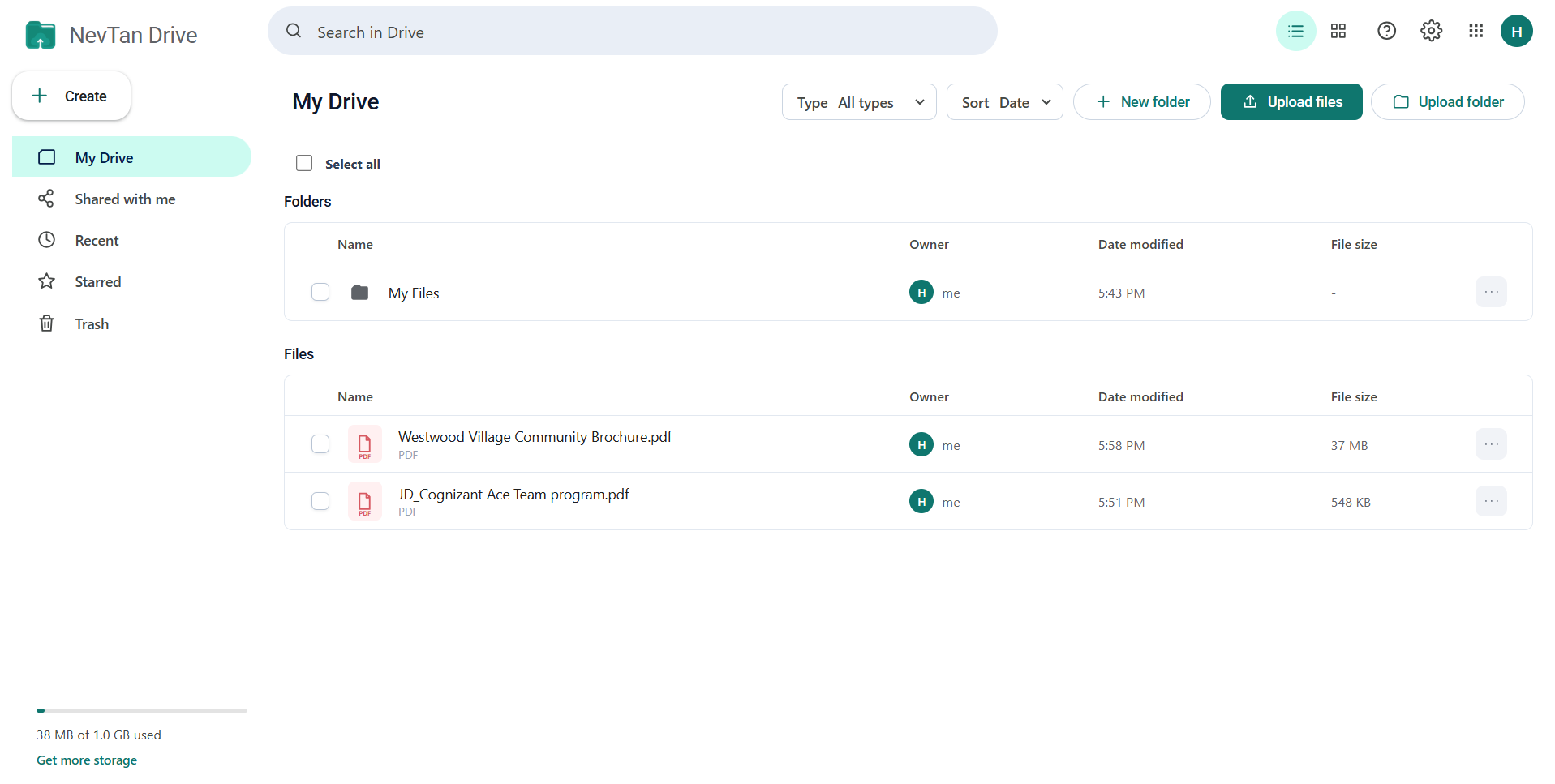The height and width of the screenshot is (784, 1555).
Task: Click the 5:58 PM date modified cell
Action: [x=1122, y=445]
